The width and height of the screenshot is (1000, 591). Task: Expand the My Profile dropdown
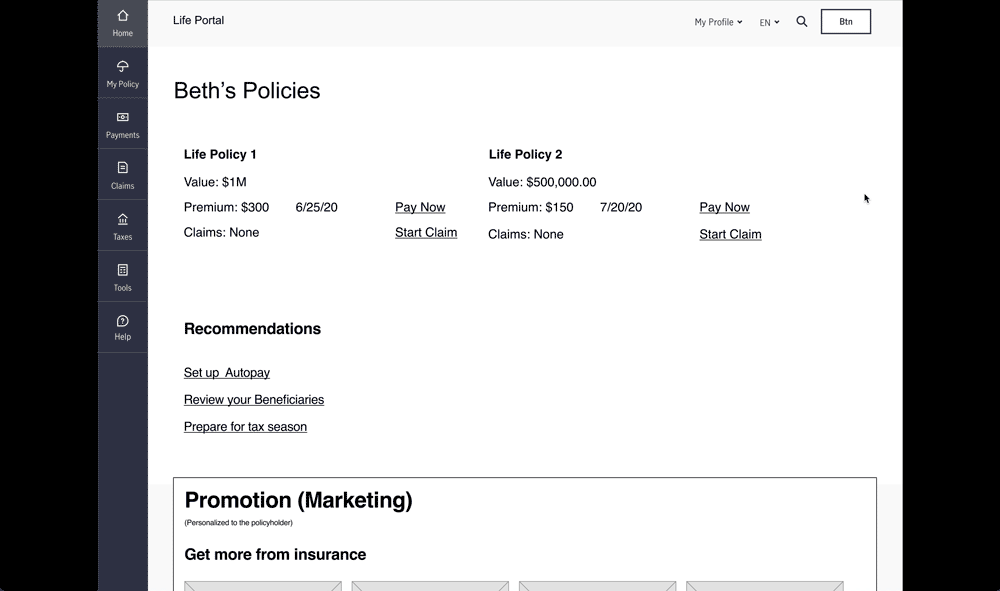[718, 22]
